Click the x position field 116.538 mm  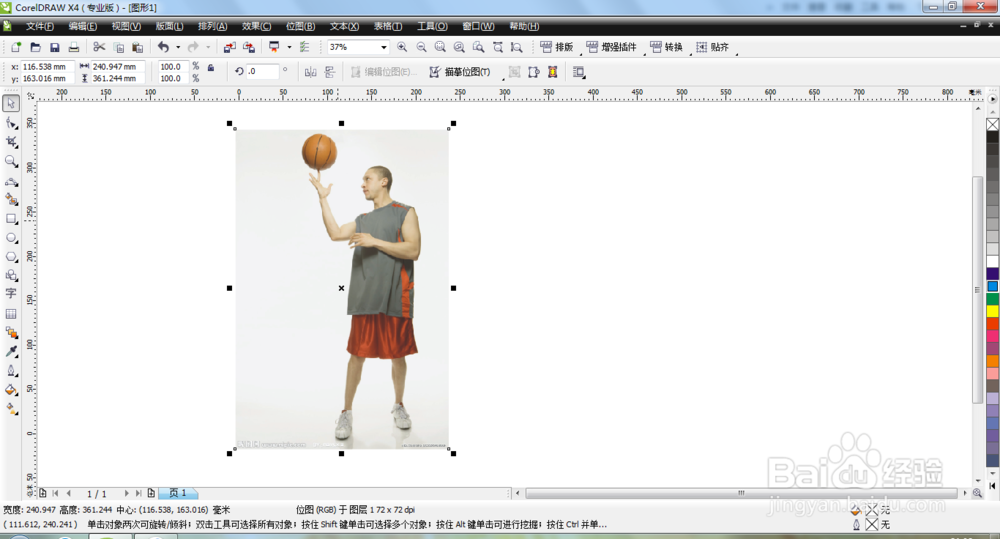[x=47, y=66]
